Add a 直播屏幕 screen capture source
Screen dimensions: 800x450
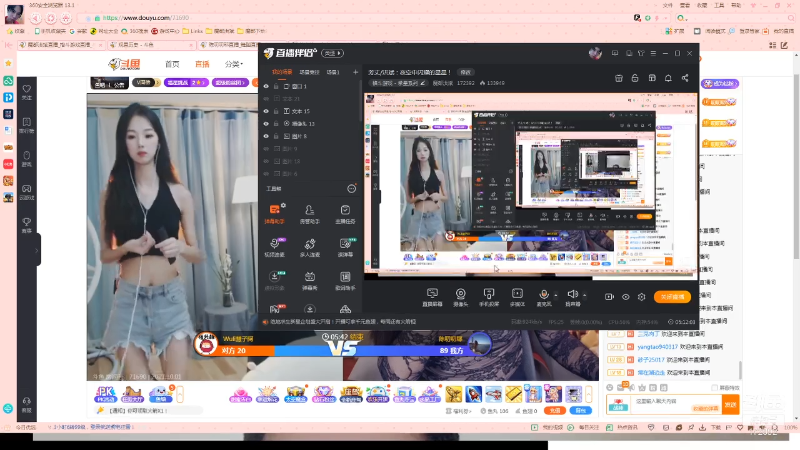point(432,296)
